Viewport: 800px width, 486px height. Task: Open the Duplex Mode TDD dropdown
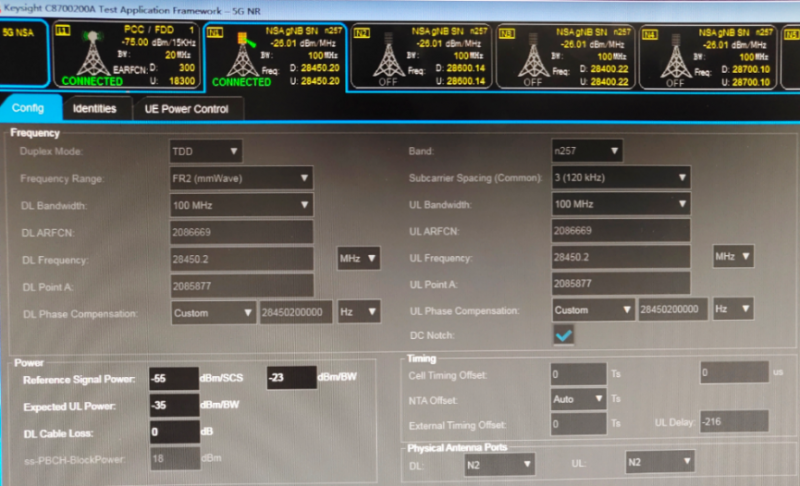(206, 152)
